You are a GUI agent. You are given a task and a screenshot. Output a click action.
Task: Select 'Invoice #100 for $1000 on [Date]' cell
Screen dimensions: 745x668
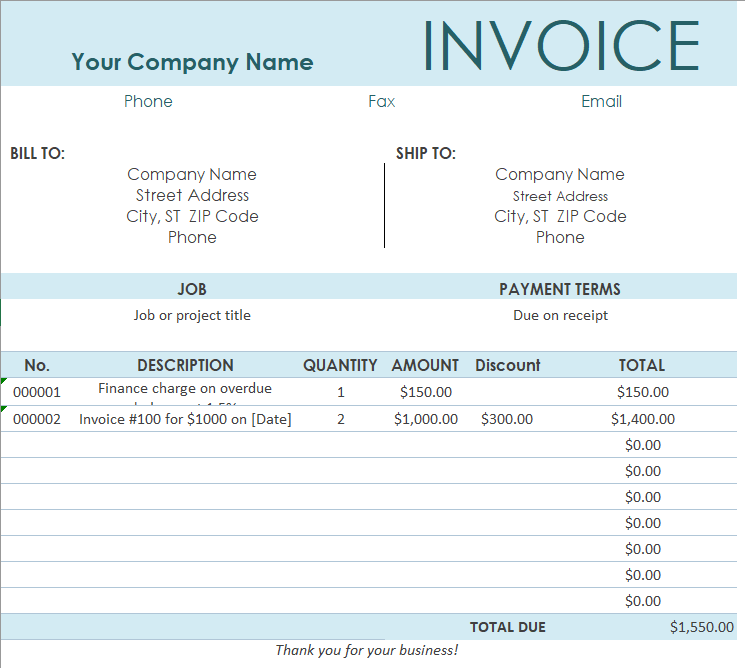click(185, 419)
